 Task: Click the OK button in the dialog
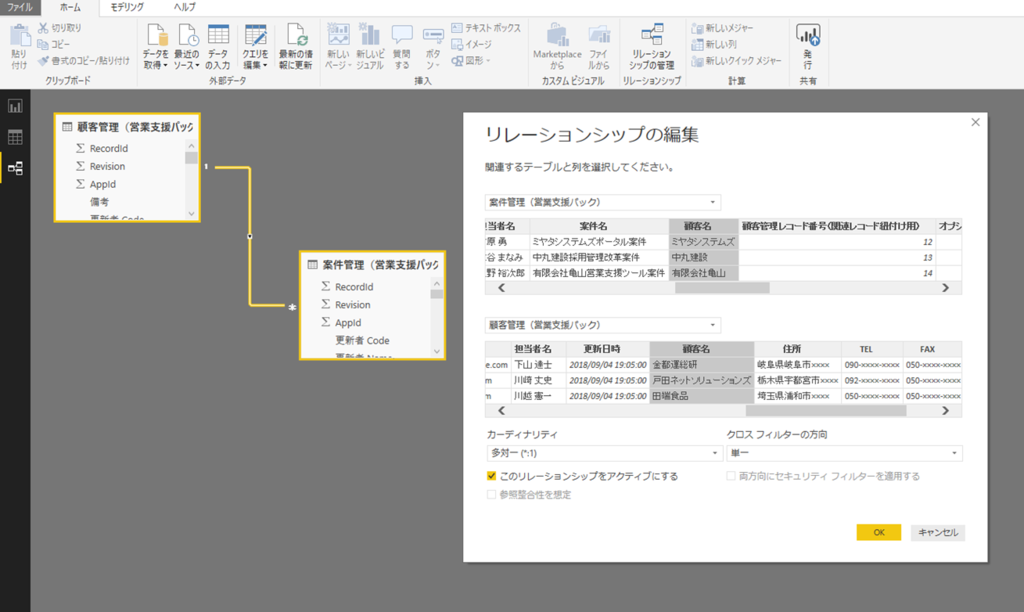pyautogui.click(x=878, y=532)
